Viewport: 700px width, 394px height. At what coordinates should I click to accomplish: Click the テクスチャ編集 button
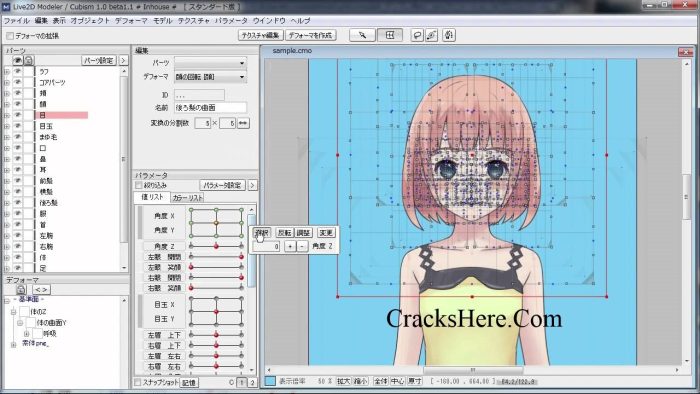(x=260, y=35)
